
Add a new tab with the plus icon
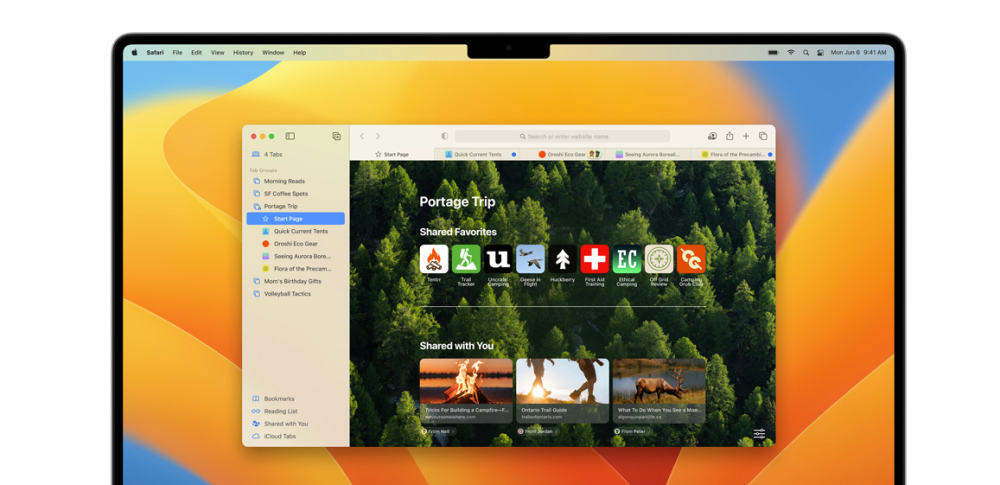(746, 136)
